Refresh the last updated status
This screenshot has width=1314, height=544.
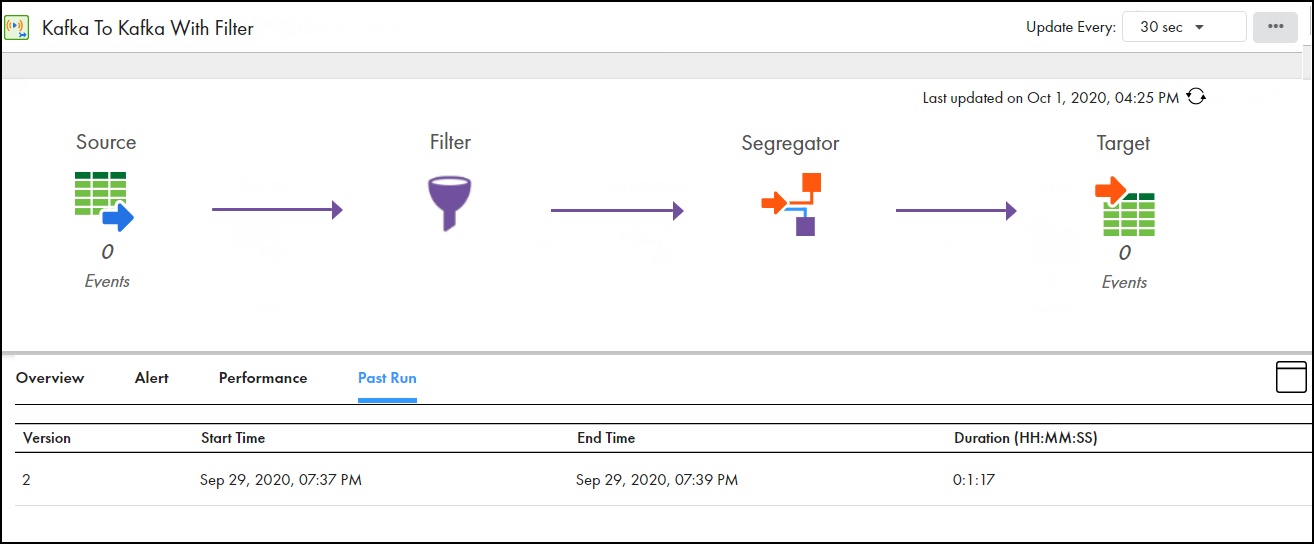pyautogui.click(x=1196, y=97)
